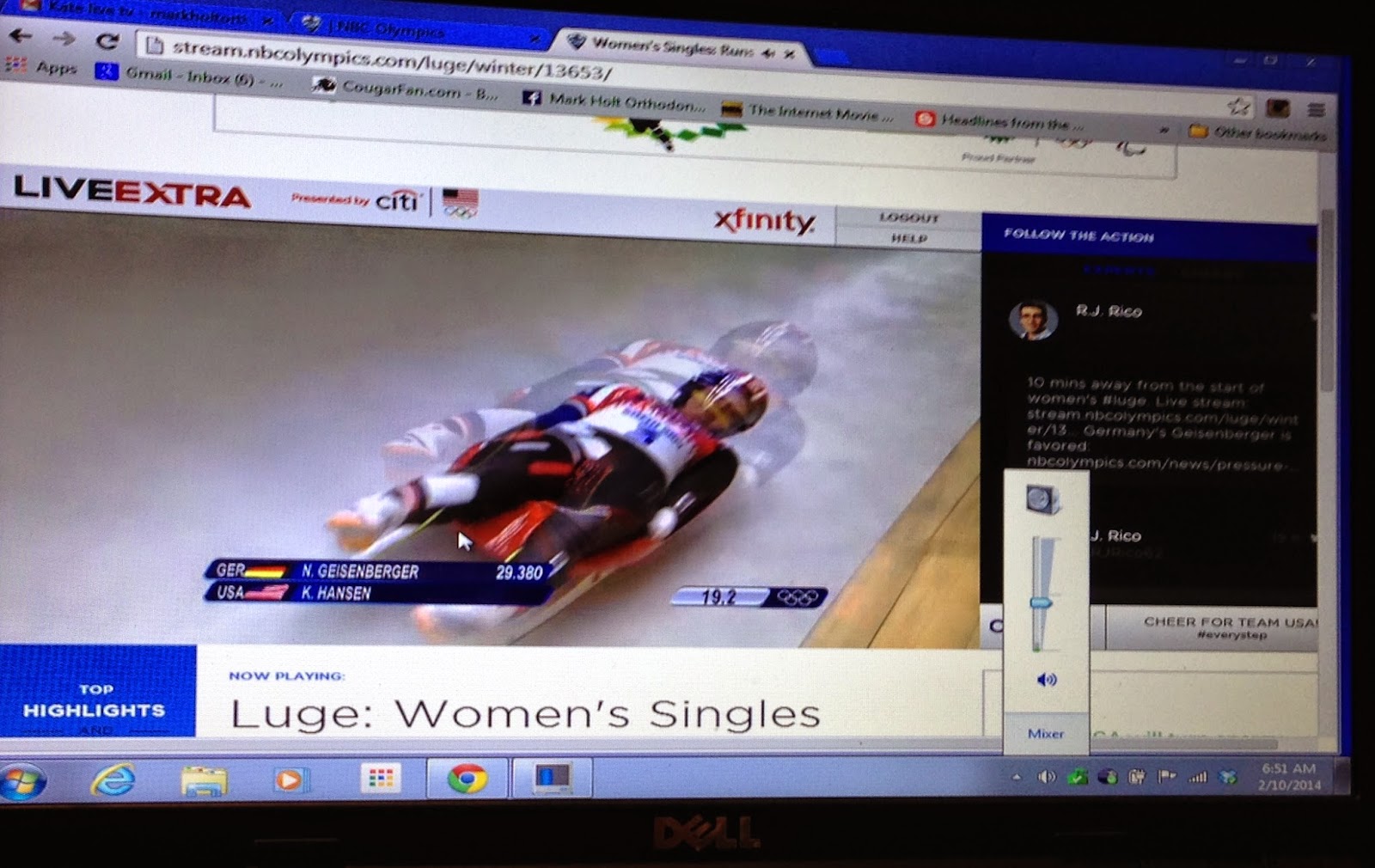Click the tray volume speaker icon
Image resolution: width=1375 pixels, height=868 pixels.
click(1046, 778)
